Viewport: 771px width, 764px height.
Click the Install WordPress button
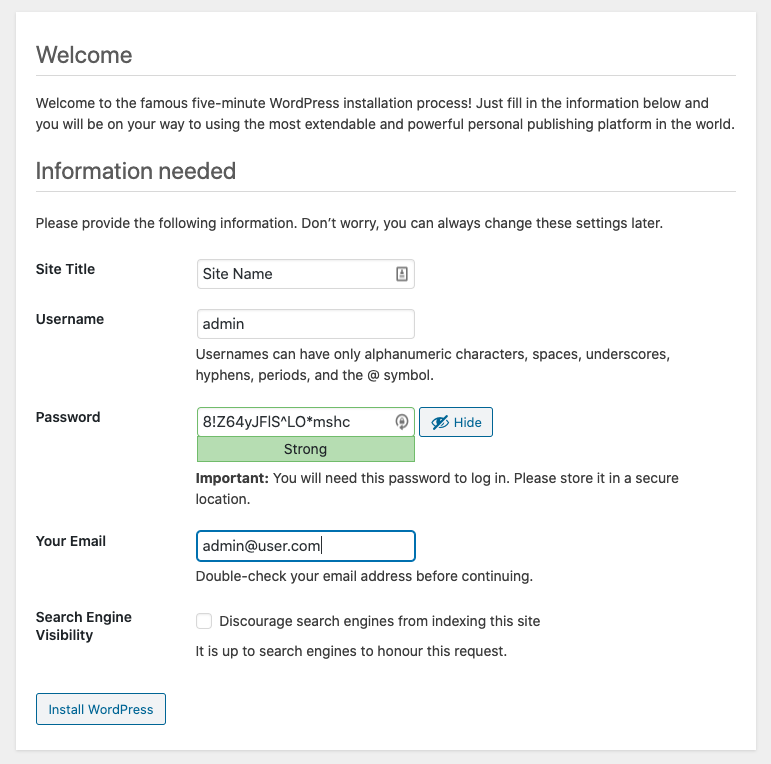tap(101, 709)
